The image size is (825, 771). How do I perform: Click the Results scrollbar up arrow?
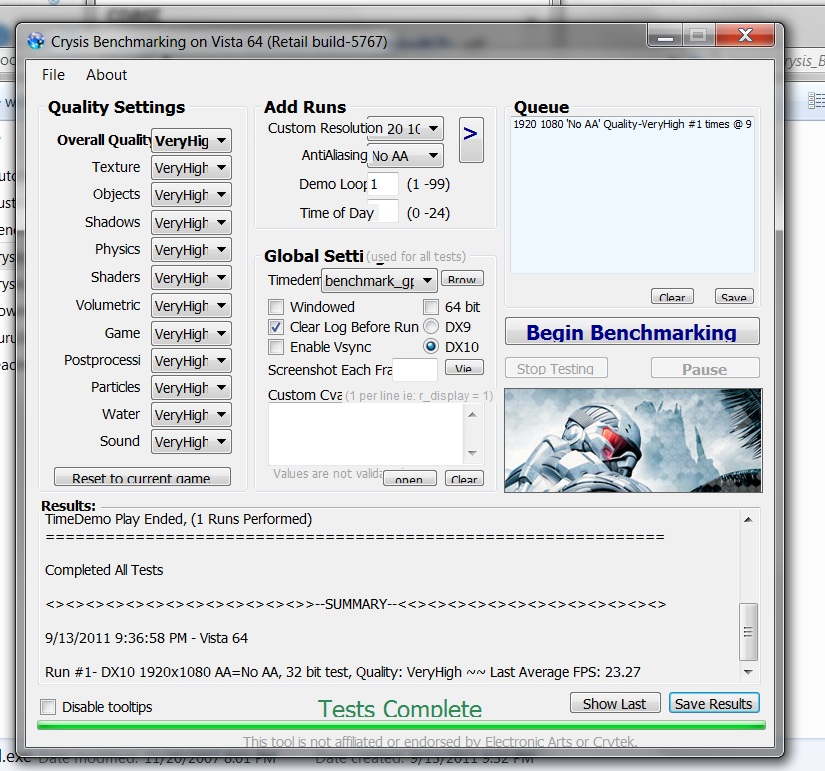[x=748, y=519]
